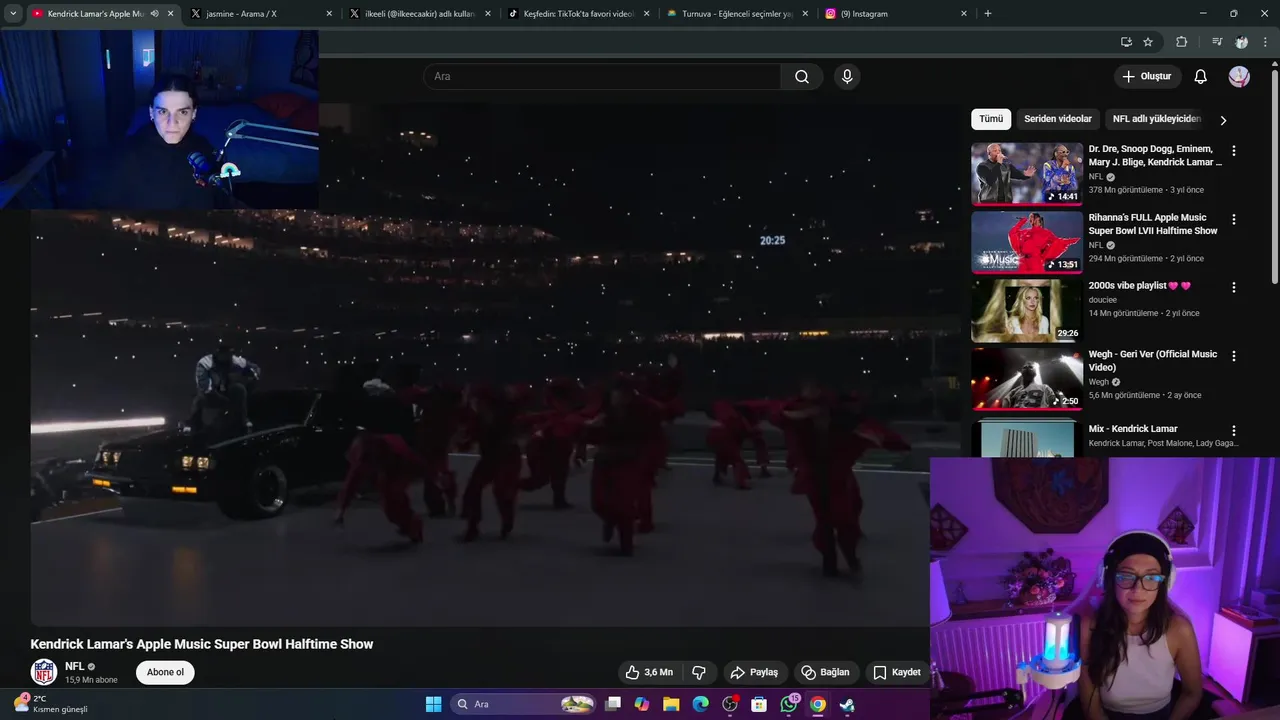This screenshot has height=720, width=1280.
Task: Click the Abone ol subscribe button
Action: [x=165, y=672]
